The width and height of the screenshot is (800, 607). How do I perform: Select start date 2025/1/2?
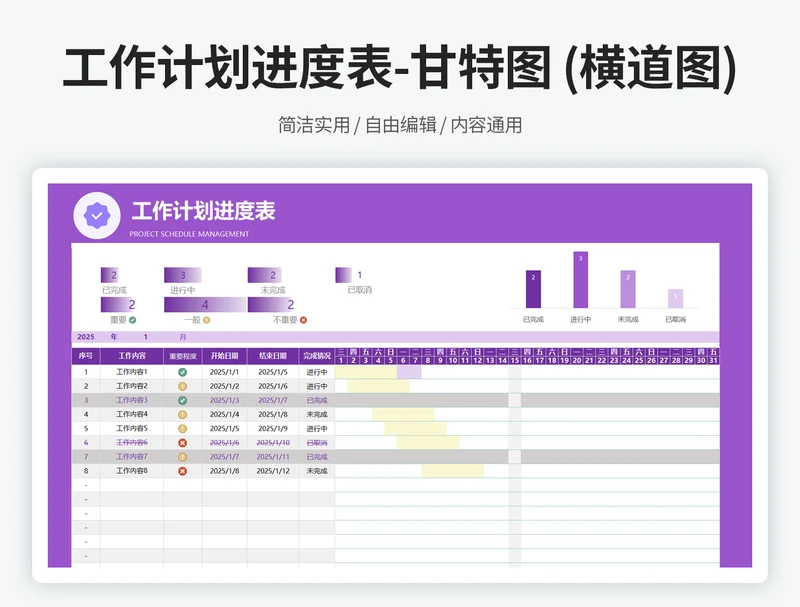[x=224, y=386]
